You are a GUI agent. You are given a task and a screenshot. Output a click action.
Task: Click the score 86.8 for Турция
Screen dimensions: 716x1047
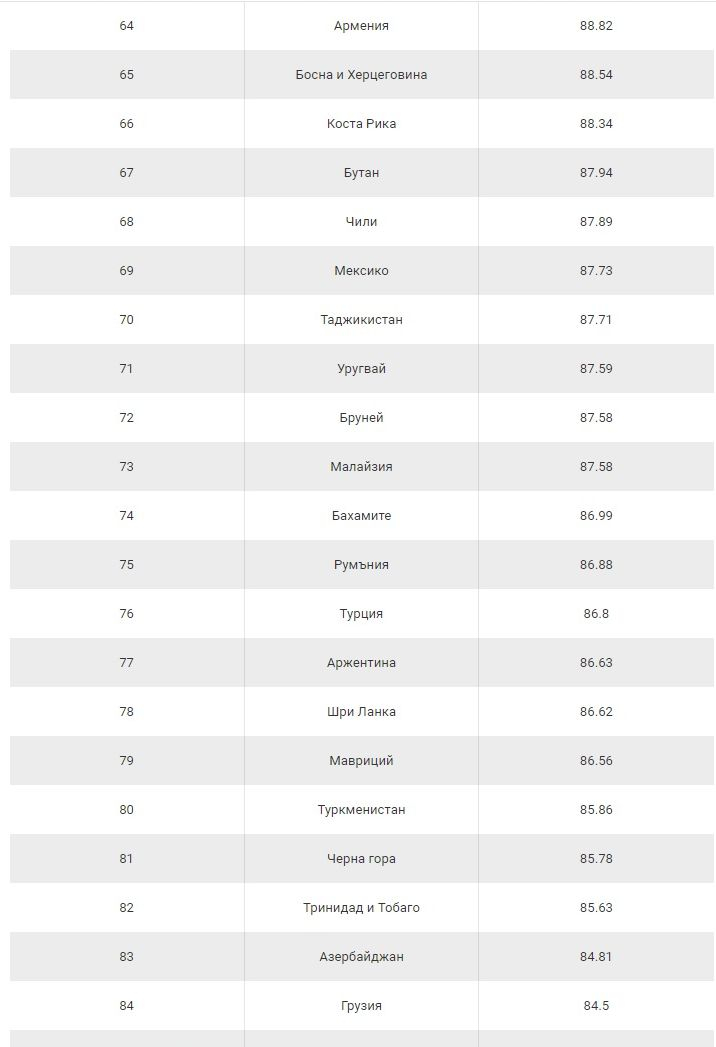[596, 614]
